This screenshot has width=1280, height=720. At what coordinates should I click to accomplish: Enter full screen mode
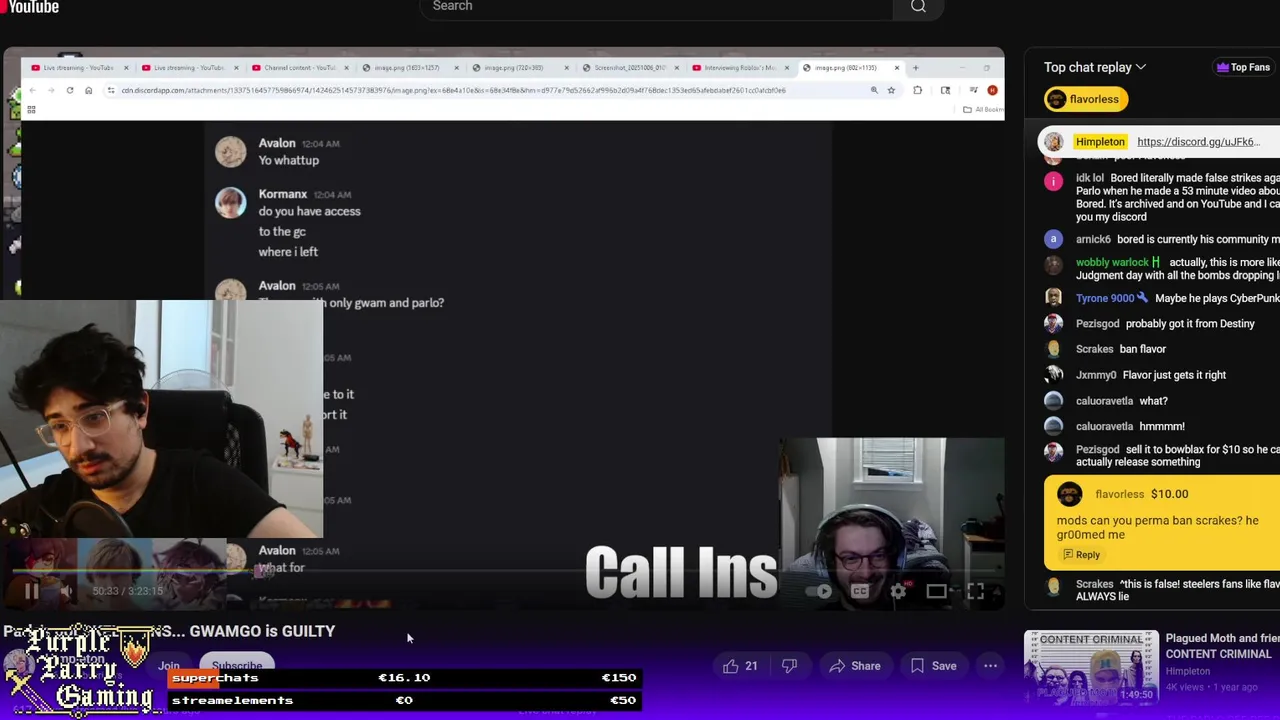(975, 591)
